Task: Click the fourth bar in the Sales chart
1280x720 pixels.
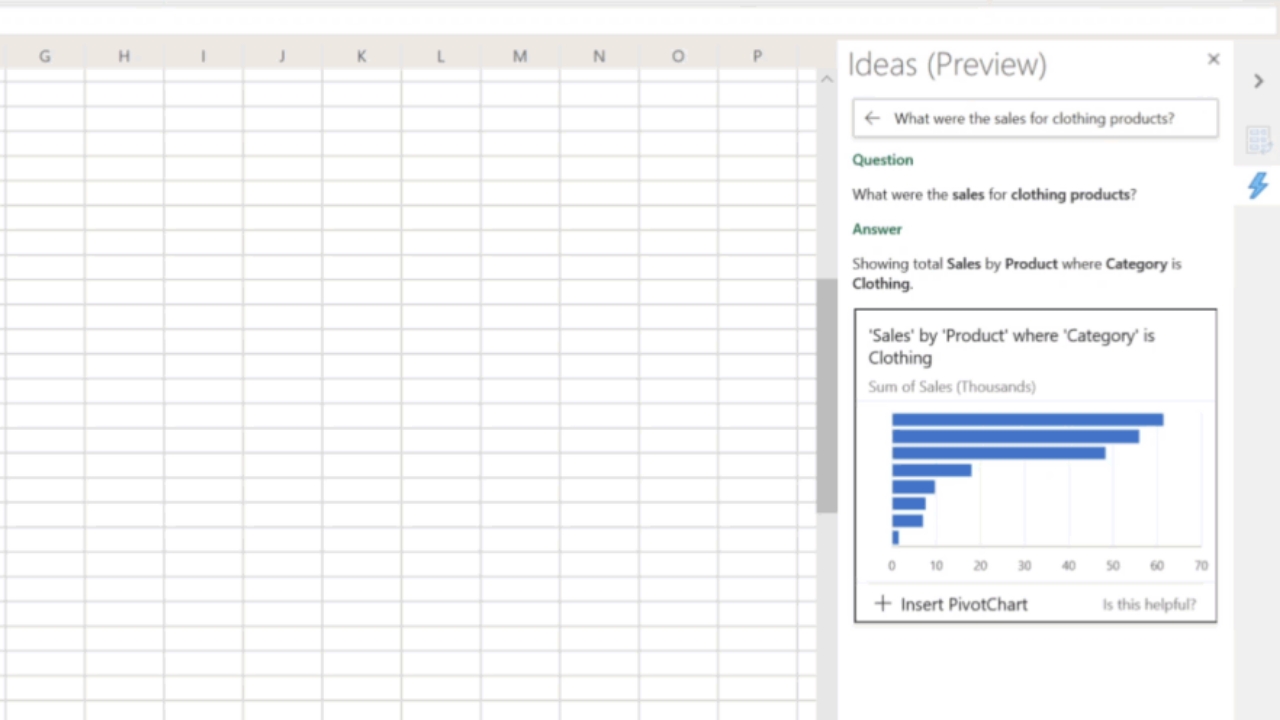Action: point(931,470)
